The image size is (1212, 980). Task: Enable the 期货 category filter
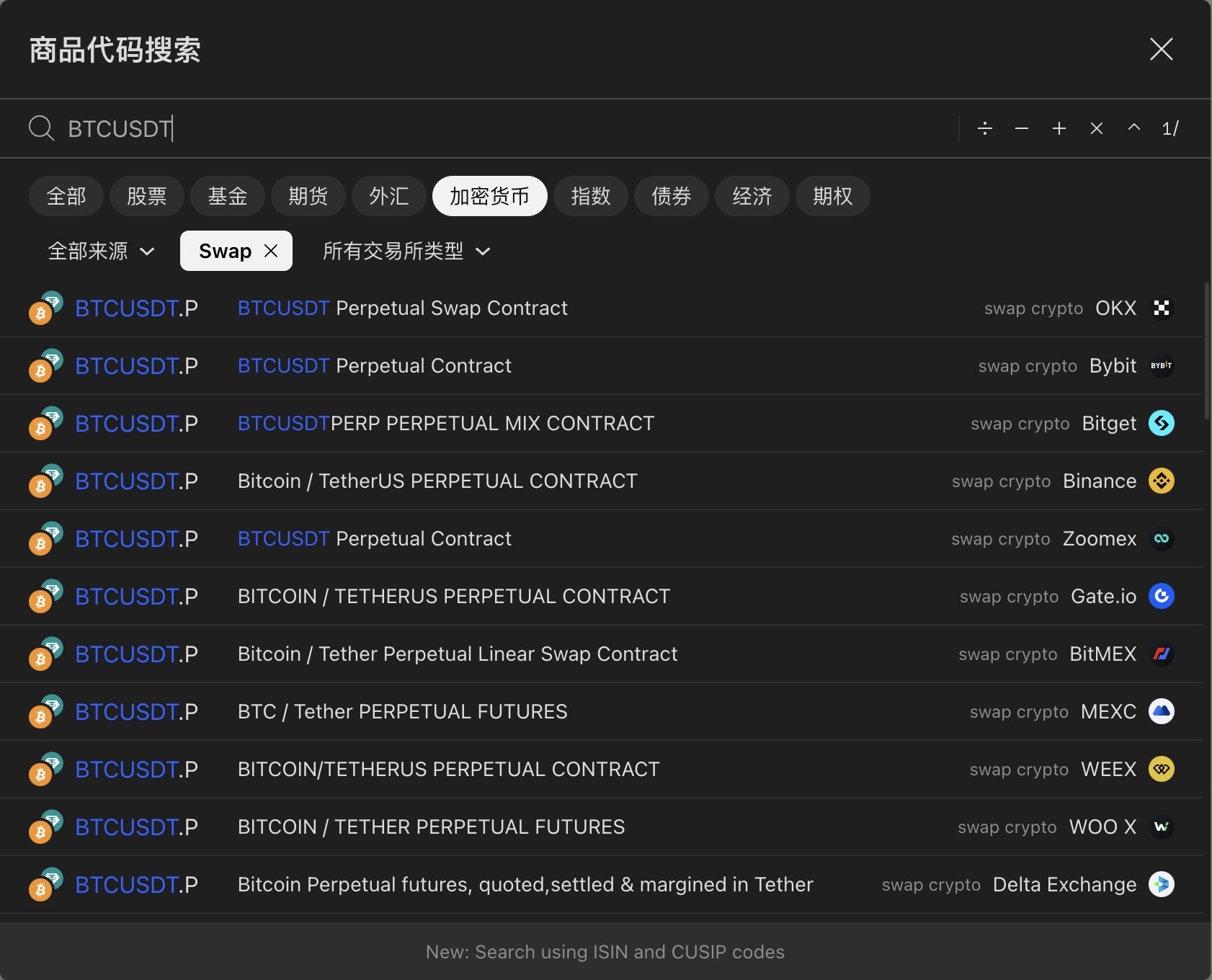(308, 196)
